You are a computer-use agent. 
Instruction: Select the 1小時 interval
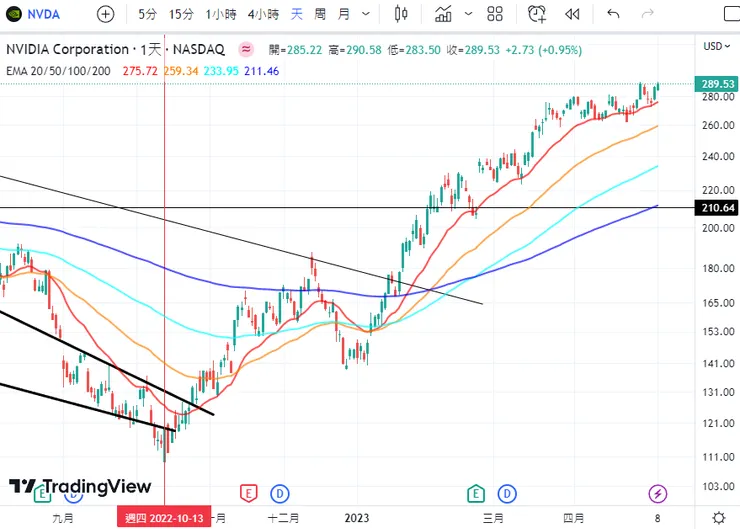(221, 14)
